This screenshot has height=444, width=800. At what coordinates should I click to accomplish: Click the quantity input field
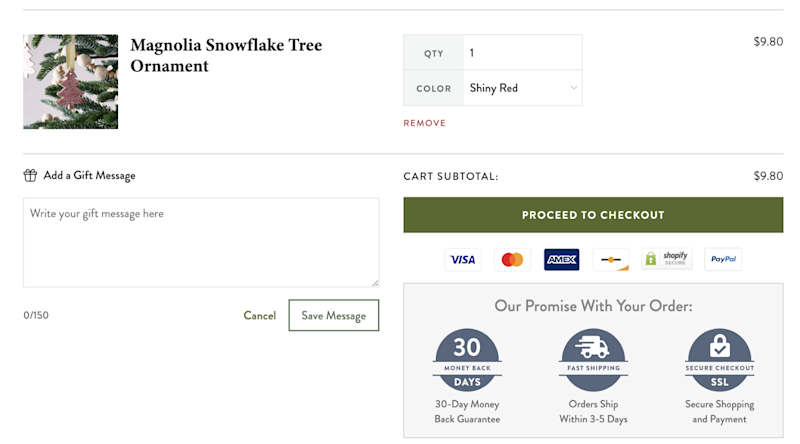(x=522, y=53)
